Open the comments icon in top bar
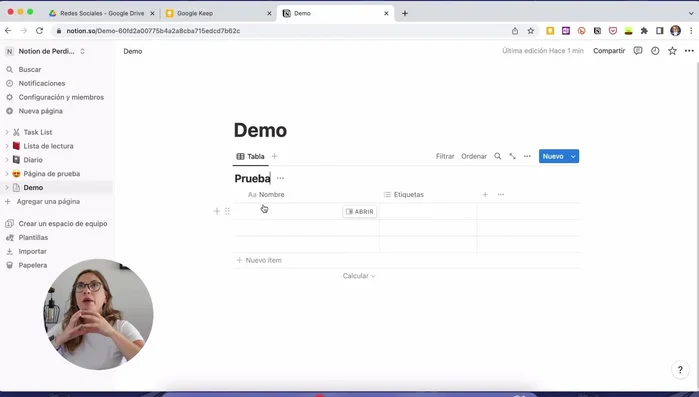699x397 pixels. [638, 51]
